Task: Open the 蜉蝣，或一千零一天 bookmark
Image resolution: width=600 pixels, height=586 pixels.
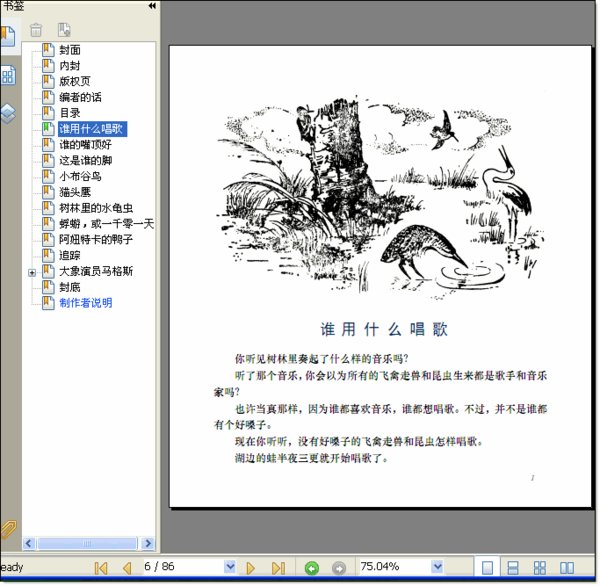Action: tap(106, 224)
